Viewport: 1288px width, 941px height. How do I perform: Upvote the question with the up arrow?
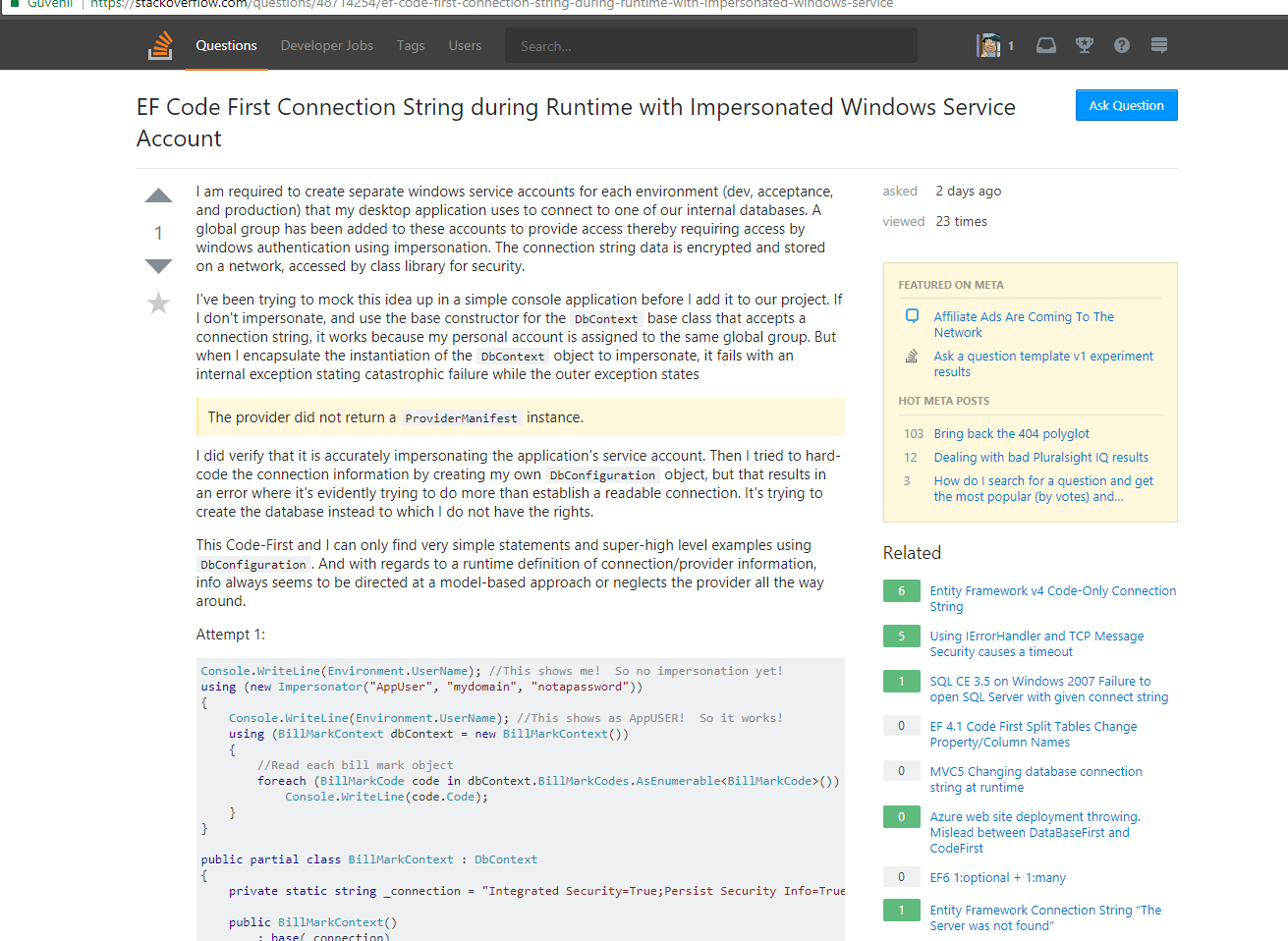coord(158,195)
